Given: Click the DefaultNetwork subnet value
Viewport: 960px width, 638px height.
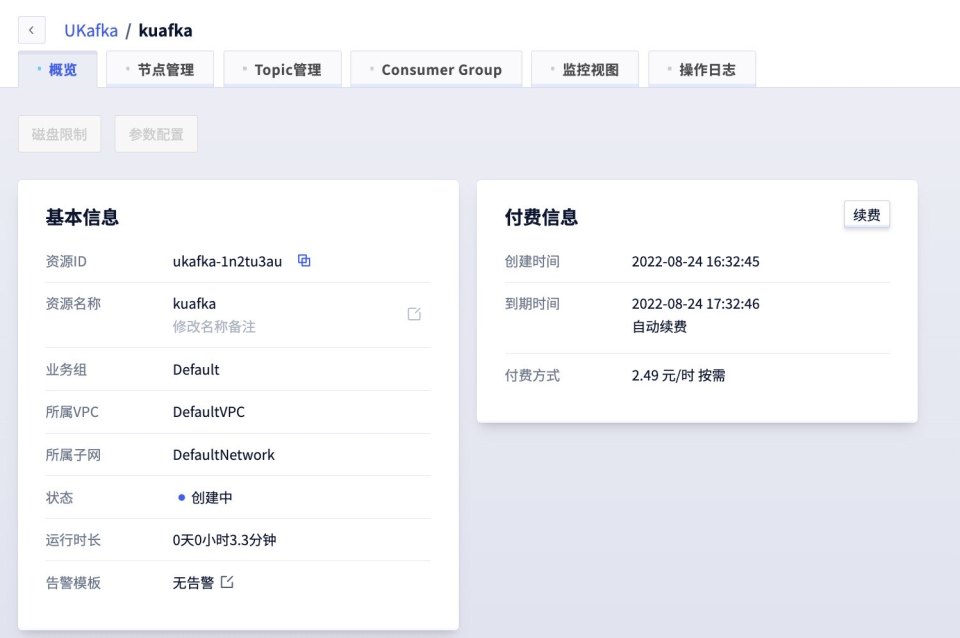Looking at the screenshot, I should 223,455.
